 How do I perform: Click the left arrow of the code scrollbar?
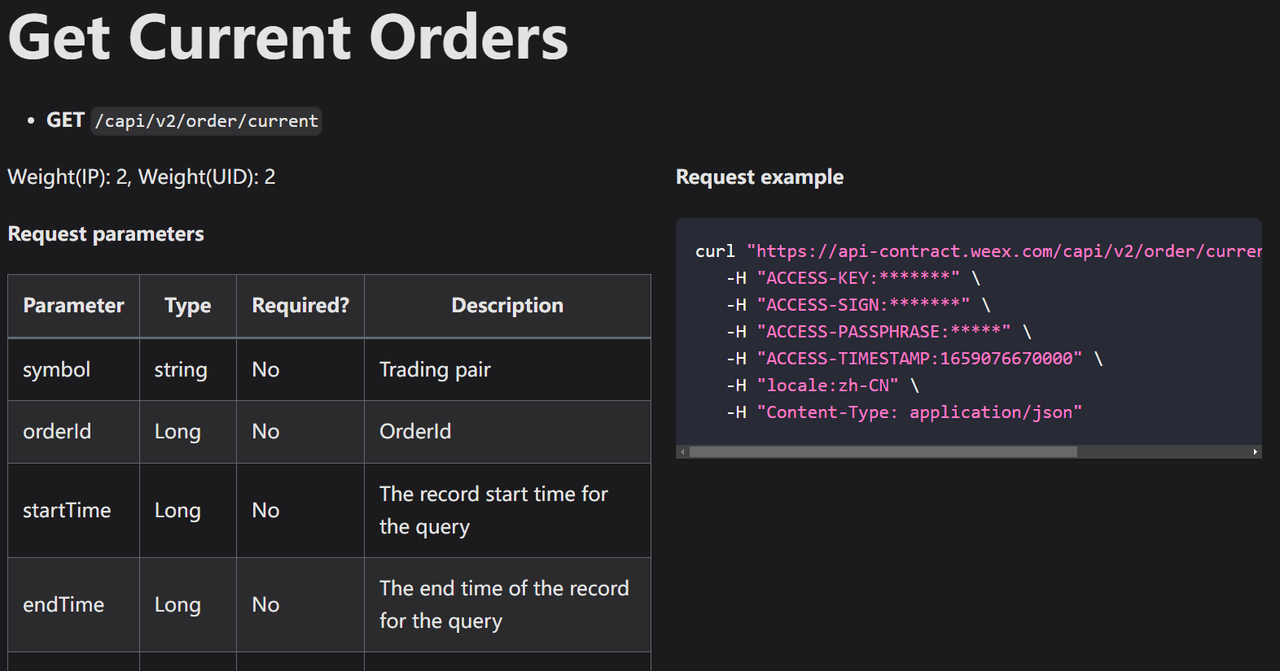682,451
